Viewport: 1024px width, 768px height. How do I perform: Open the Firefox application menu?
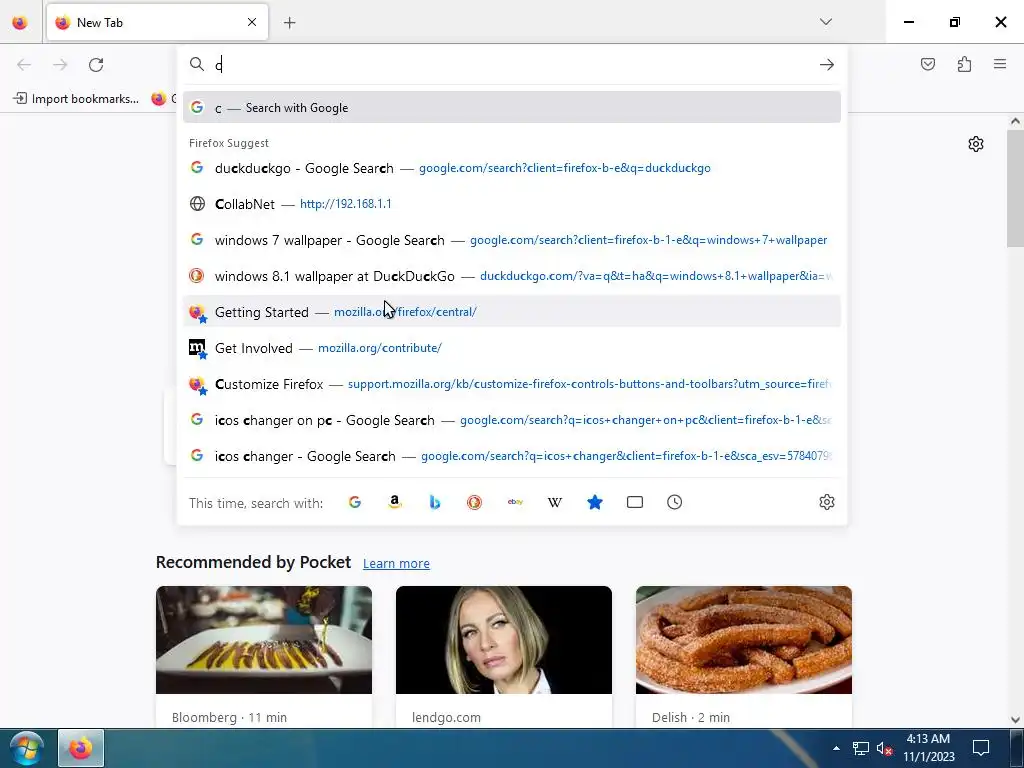(x=1000, y=64)
